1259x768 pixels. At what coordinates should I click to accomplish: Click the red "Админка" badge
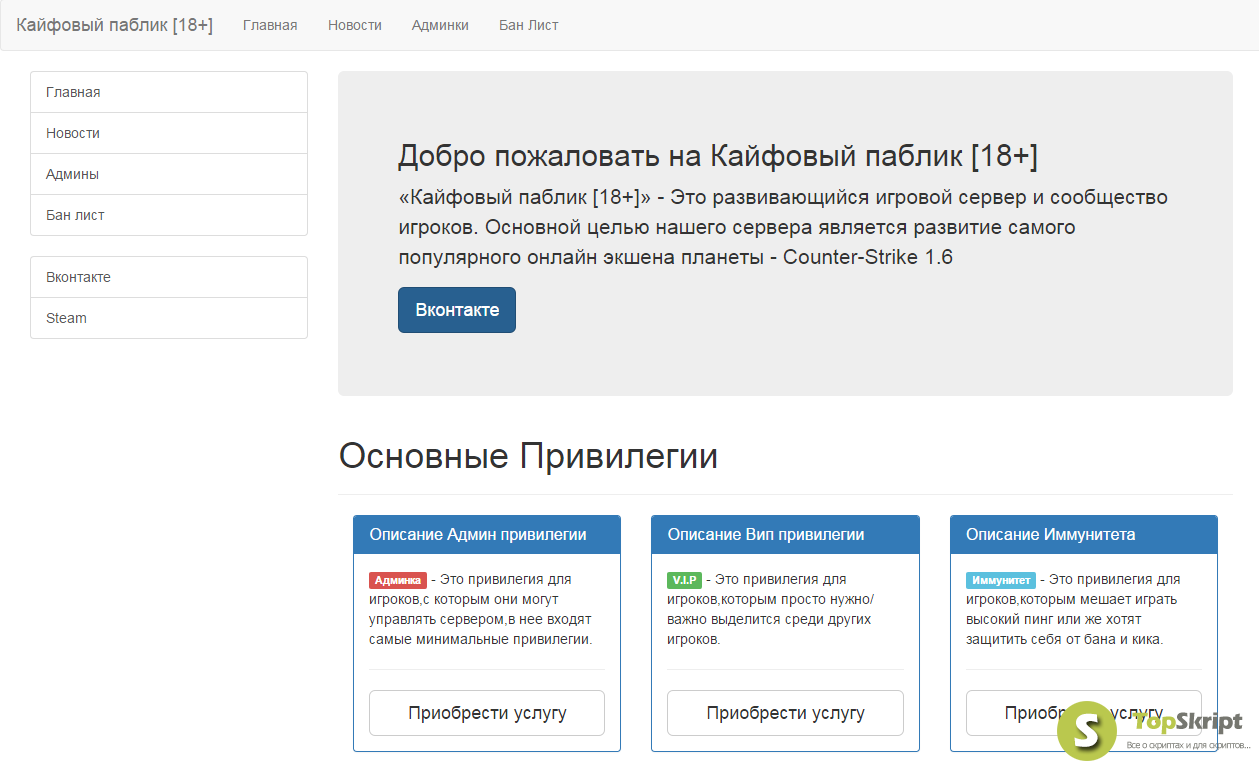398,580
